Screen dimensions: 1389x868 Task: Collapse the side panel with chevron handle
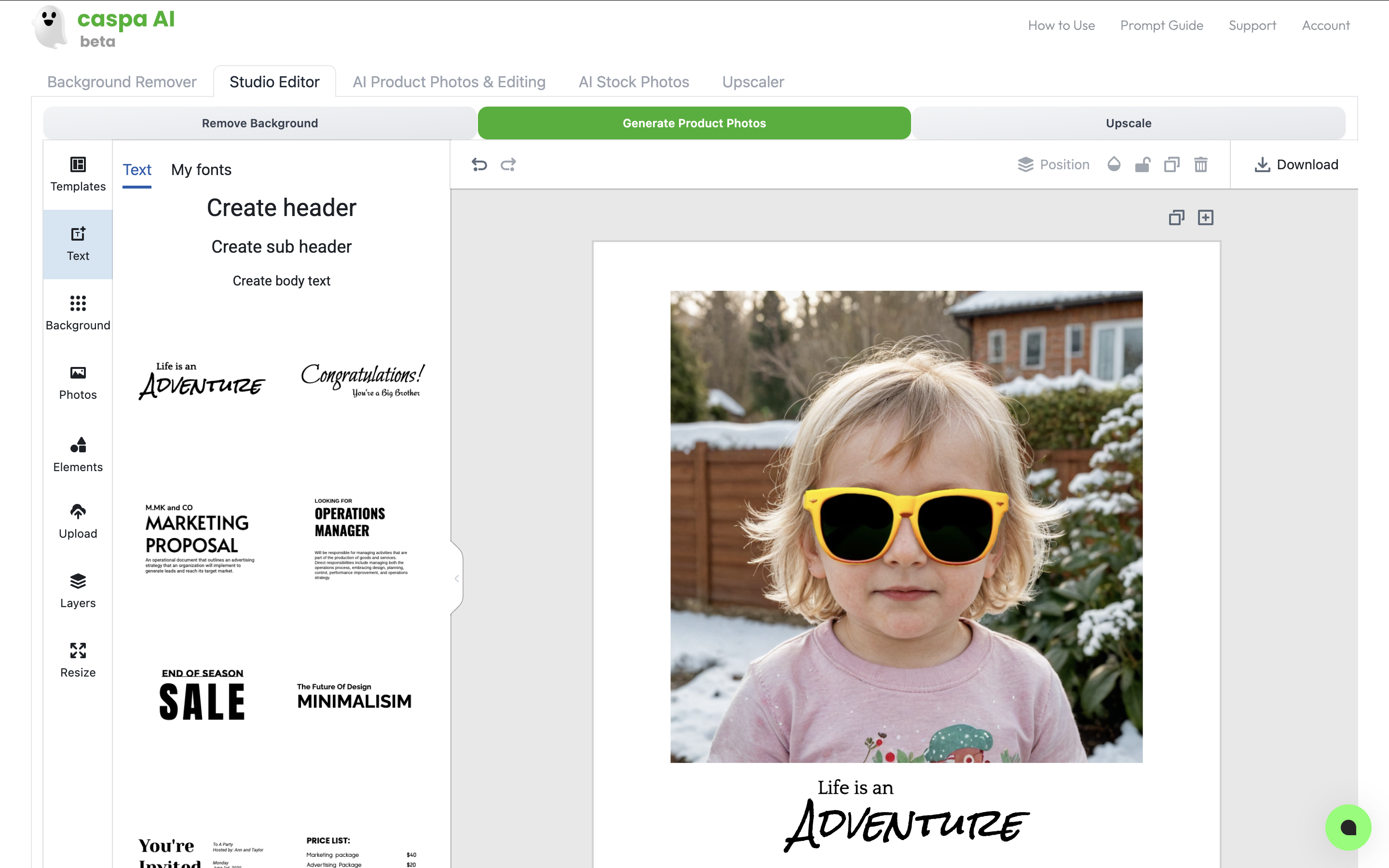[457, 578]
